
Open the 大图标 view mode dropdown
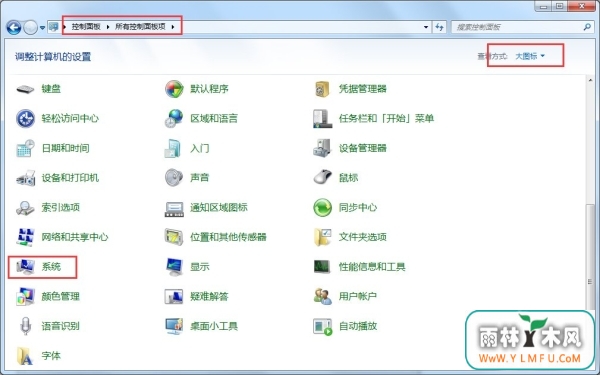[530, 56]
